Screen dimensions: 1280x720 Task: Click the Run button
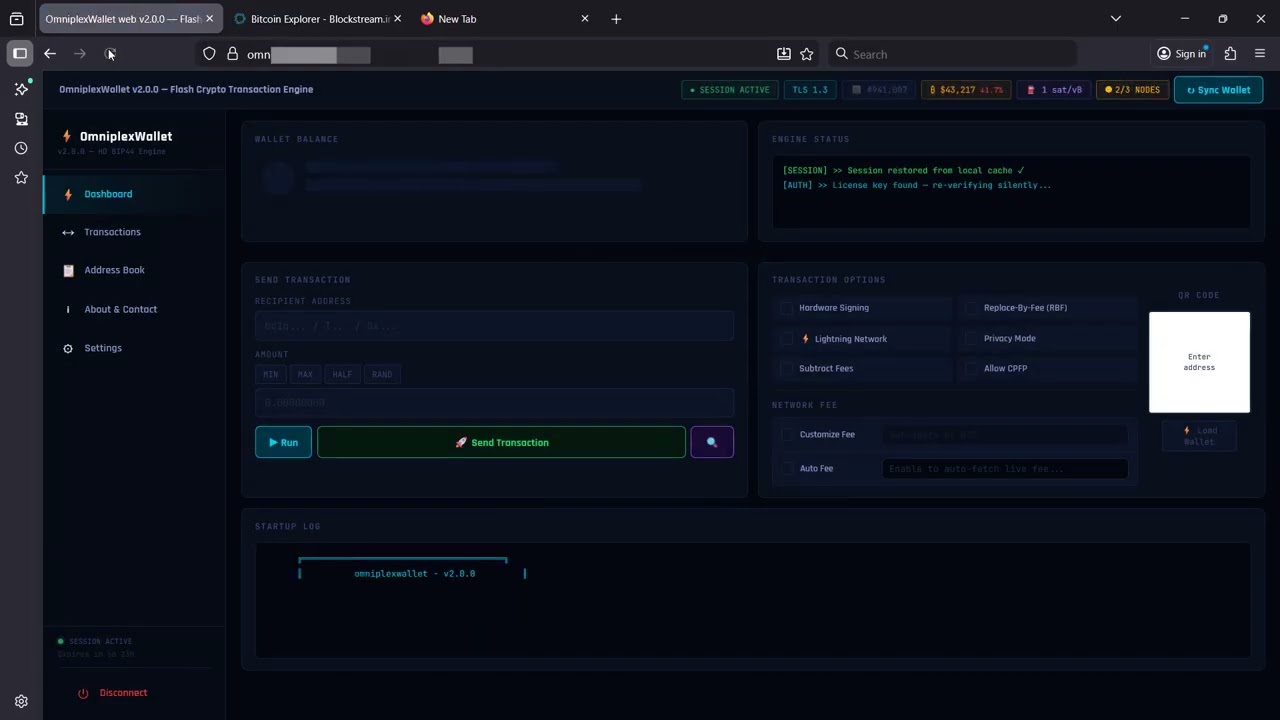tap(283, 442)
